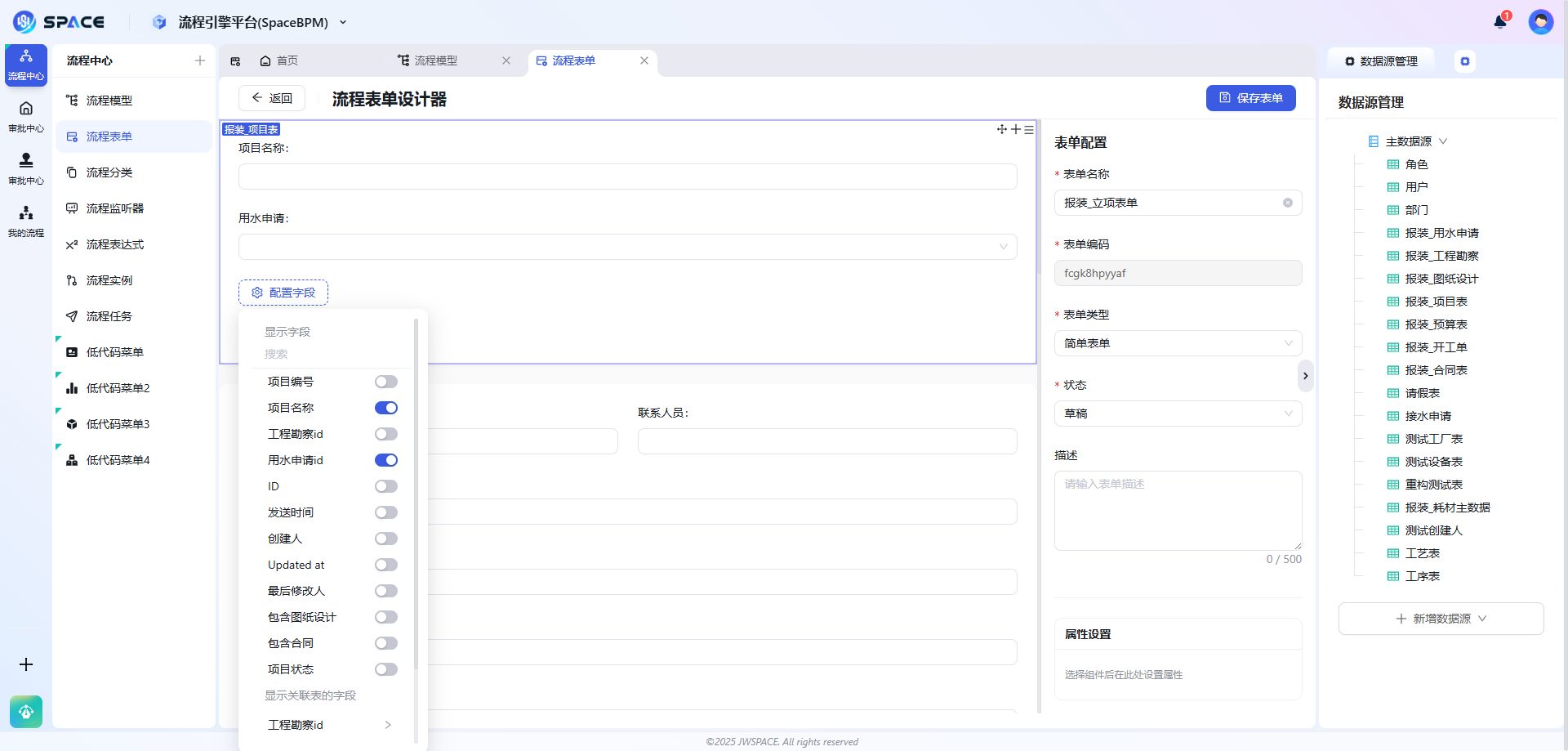Collapse the 主数据源 tree node
Screen dimensions: 1568x751
click(x=1443, y=141)
